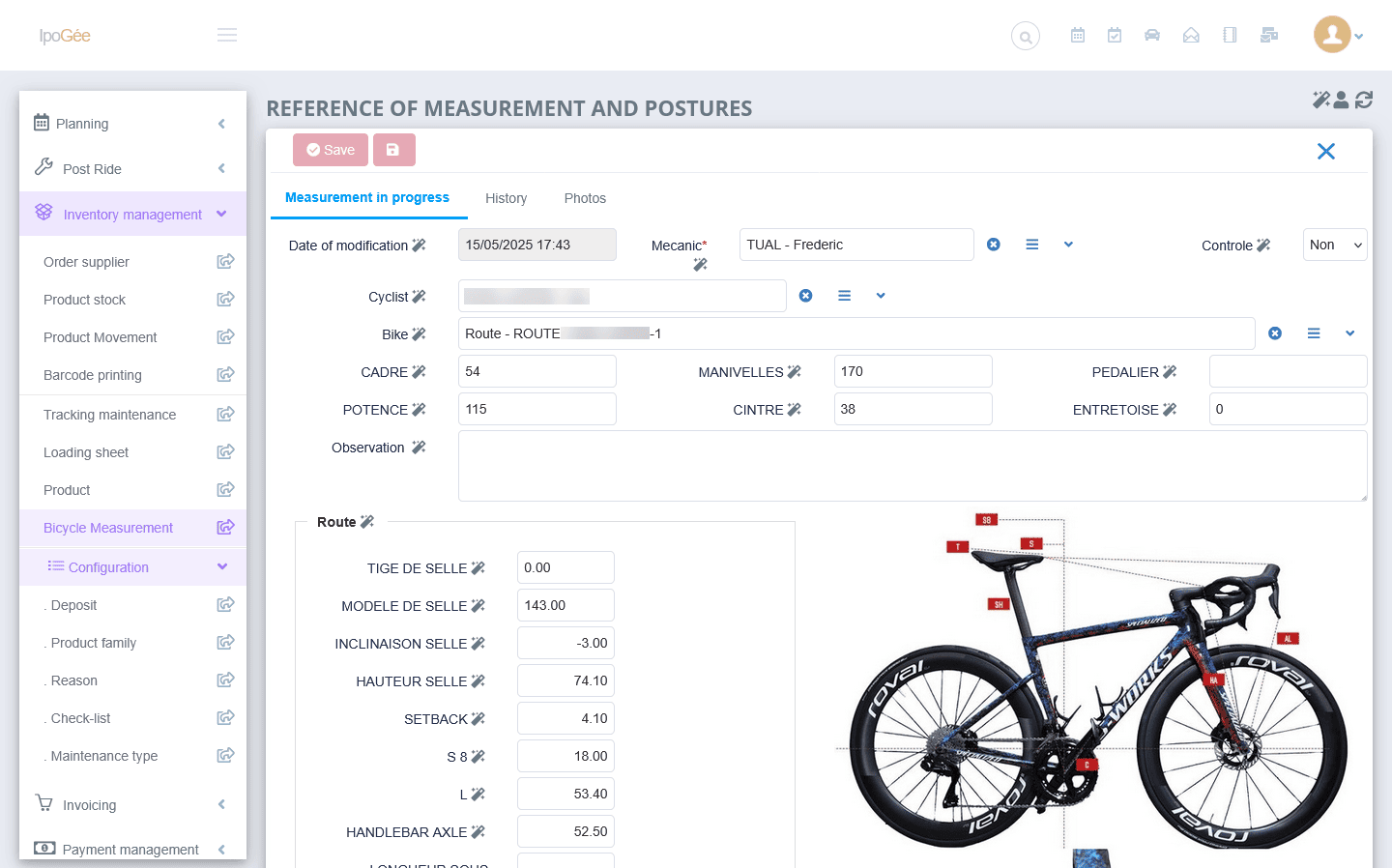Open Barcode printing external link icon

click(225, 374)
